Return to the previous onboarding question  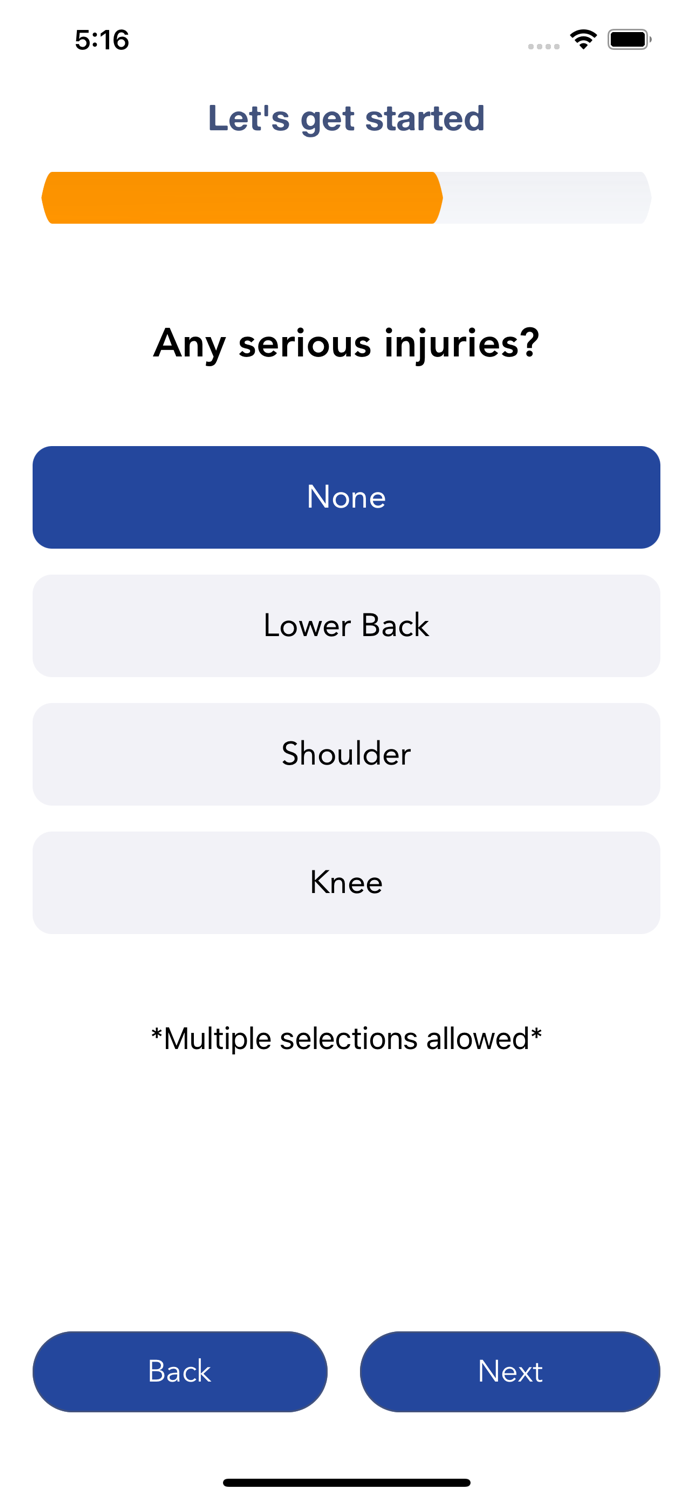[x=180, y=1371]
